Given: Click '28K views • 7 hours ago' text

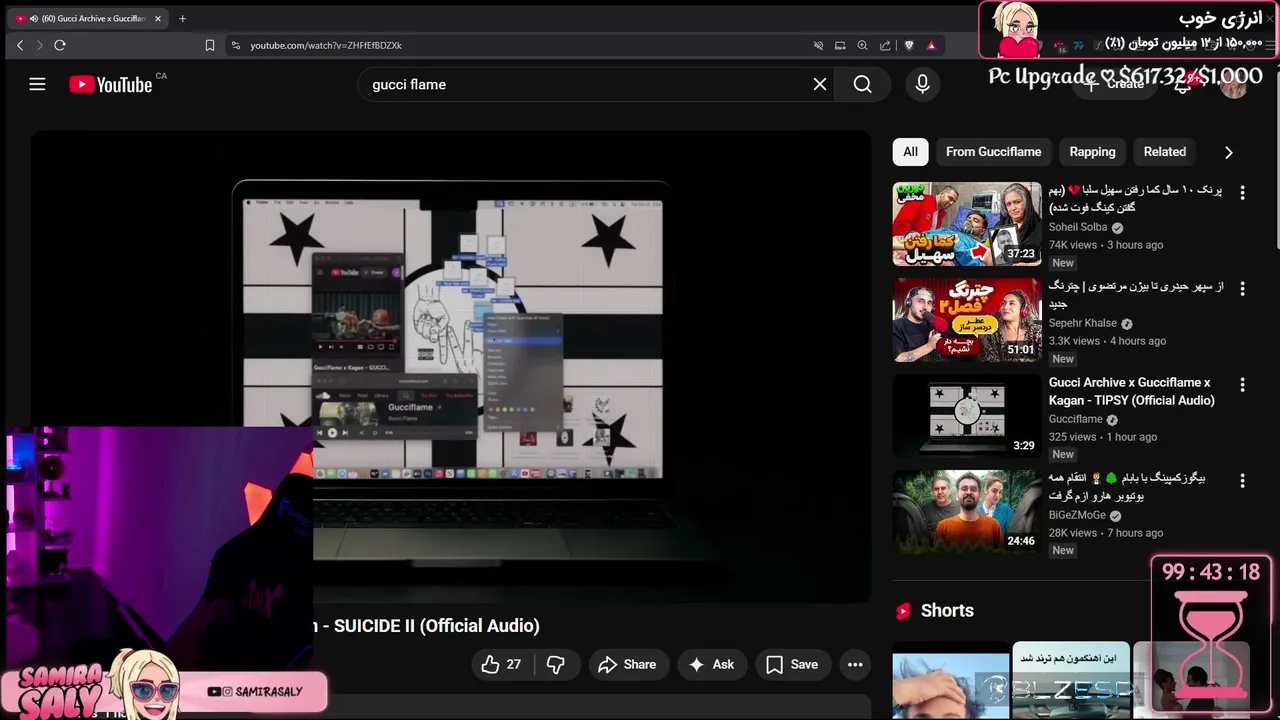Looking at the screenshot, I should 1106,533.
